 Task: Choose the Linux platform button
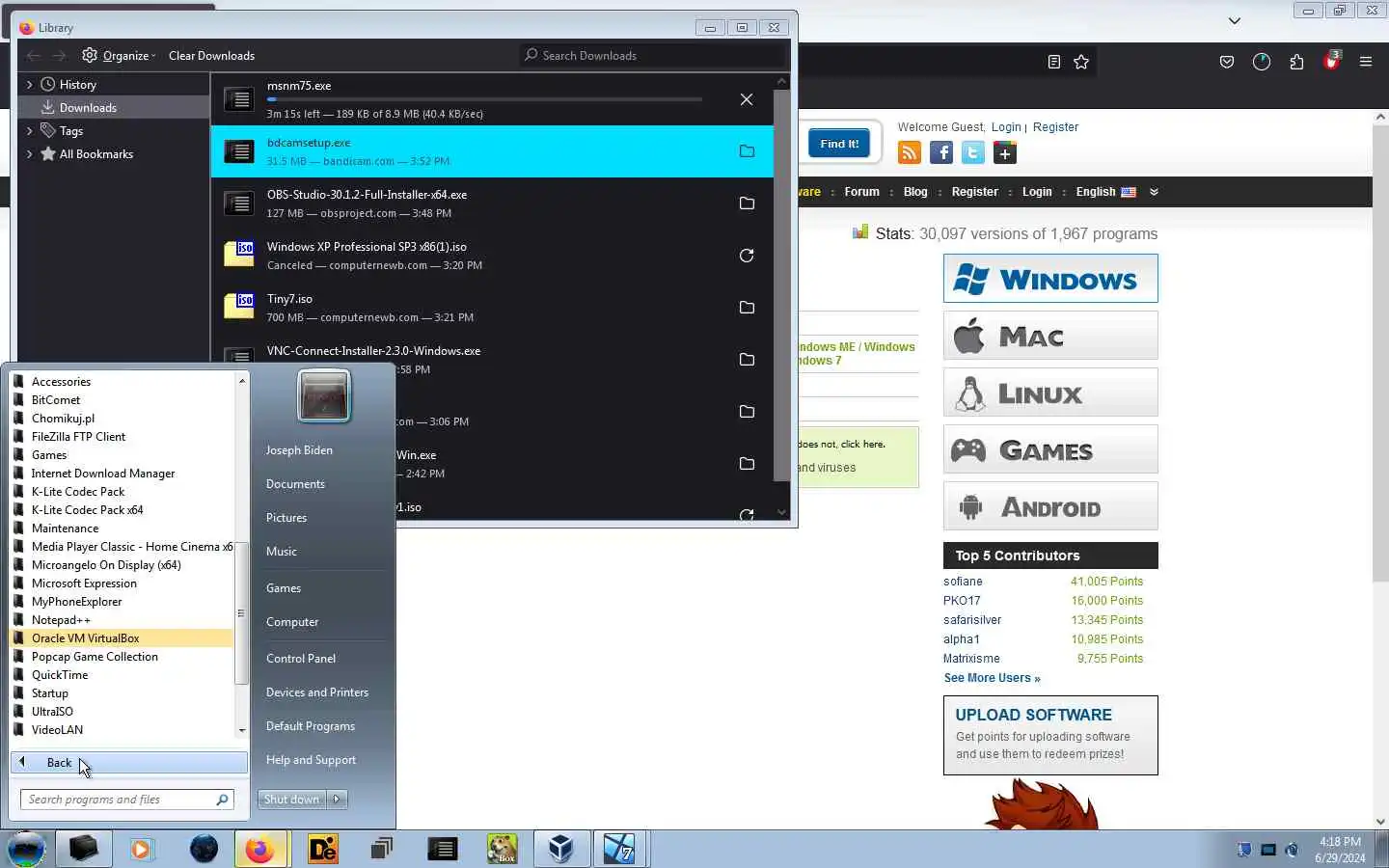(1050, 393)
